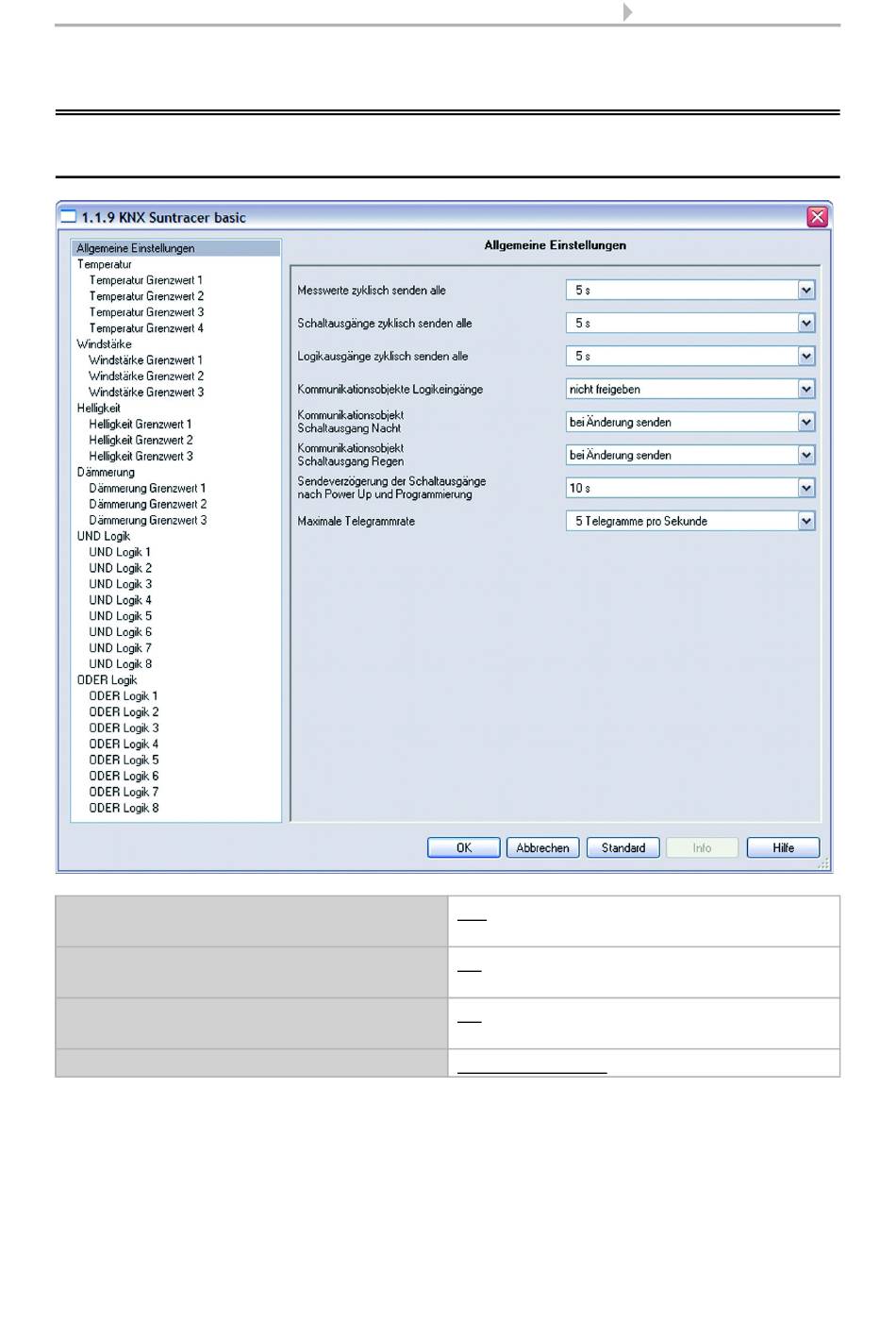
Task: Click the dialog resize grip
Action: coord(823,862)
